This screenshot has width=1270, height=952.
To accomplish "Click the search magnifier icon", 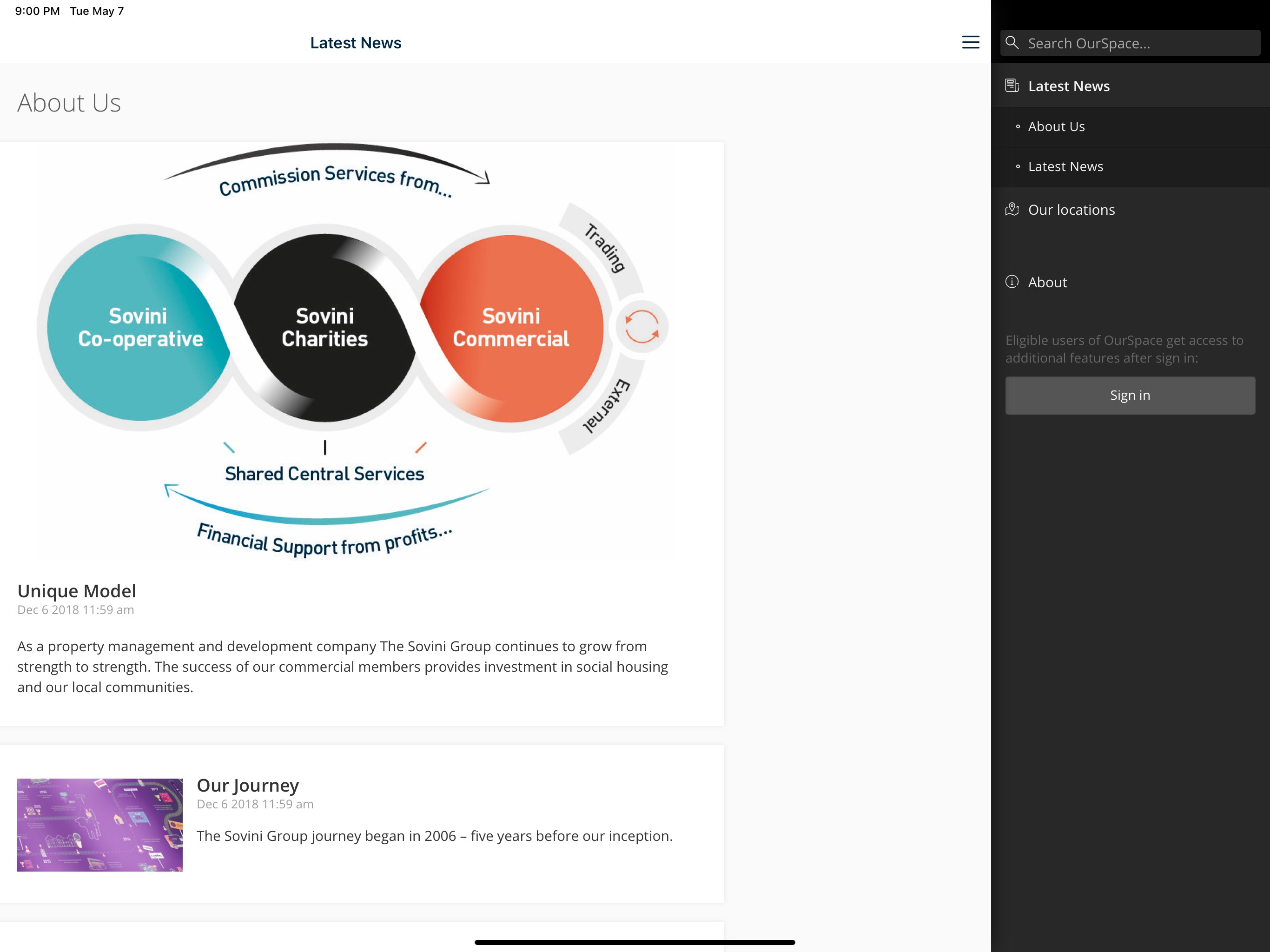I will coord(1012,42).
